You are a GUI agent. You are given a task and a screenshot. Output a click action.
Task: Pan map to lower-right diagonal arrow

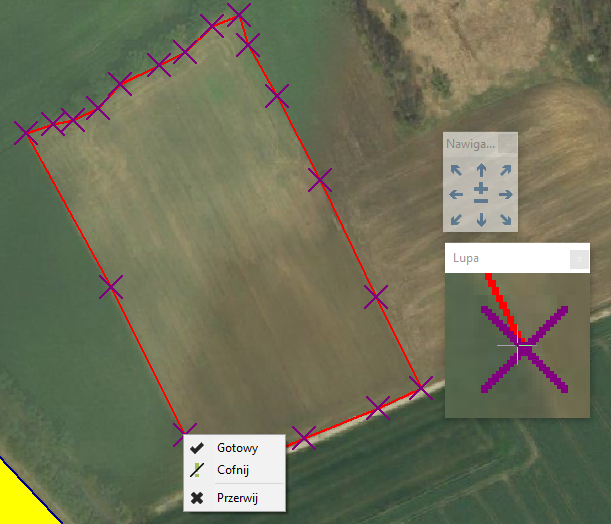click(x=506, y=220)
